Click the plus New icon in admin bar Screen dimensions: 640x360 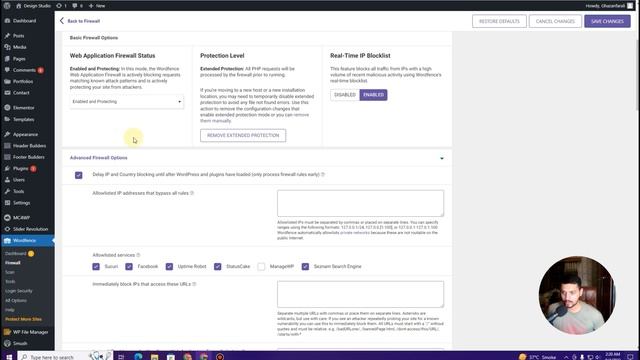click(91, 6)
